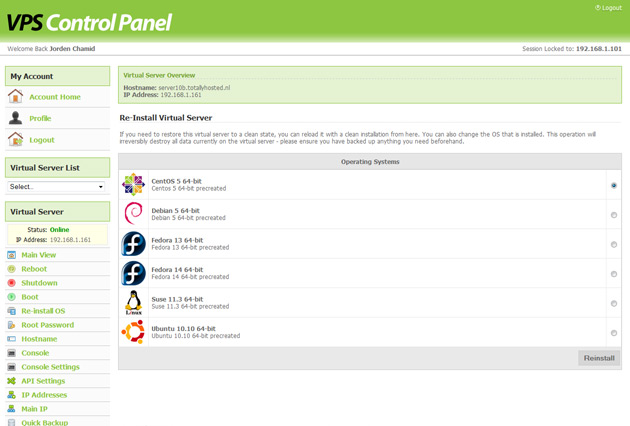
Task: Go to Root Password page
Action: (47, 325)
